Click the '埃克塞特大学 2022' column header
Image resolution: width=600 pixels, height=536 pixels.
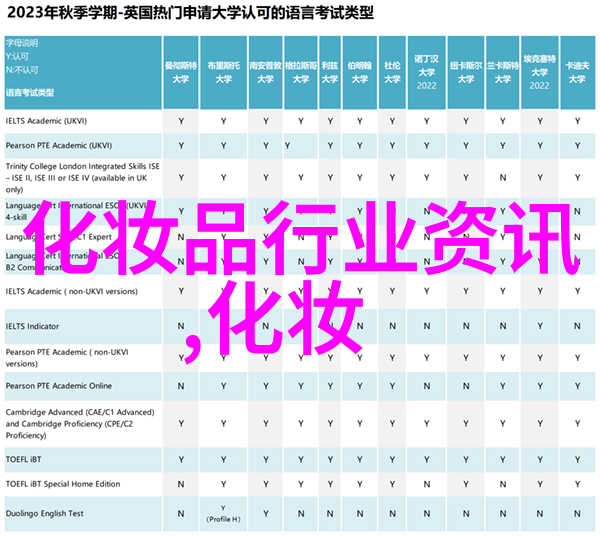click(540, 73)
